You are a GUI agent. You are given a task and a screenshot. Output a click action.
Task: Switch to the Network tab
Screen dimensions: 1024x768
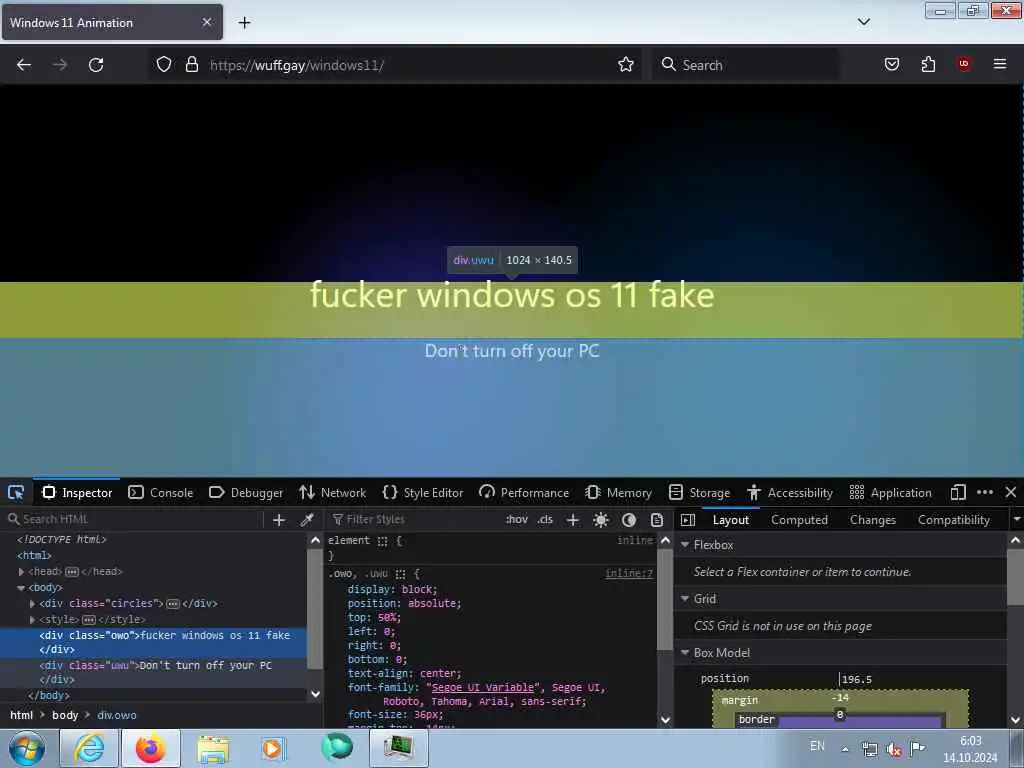(x=332, y=492)
